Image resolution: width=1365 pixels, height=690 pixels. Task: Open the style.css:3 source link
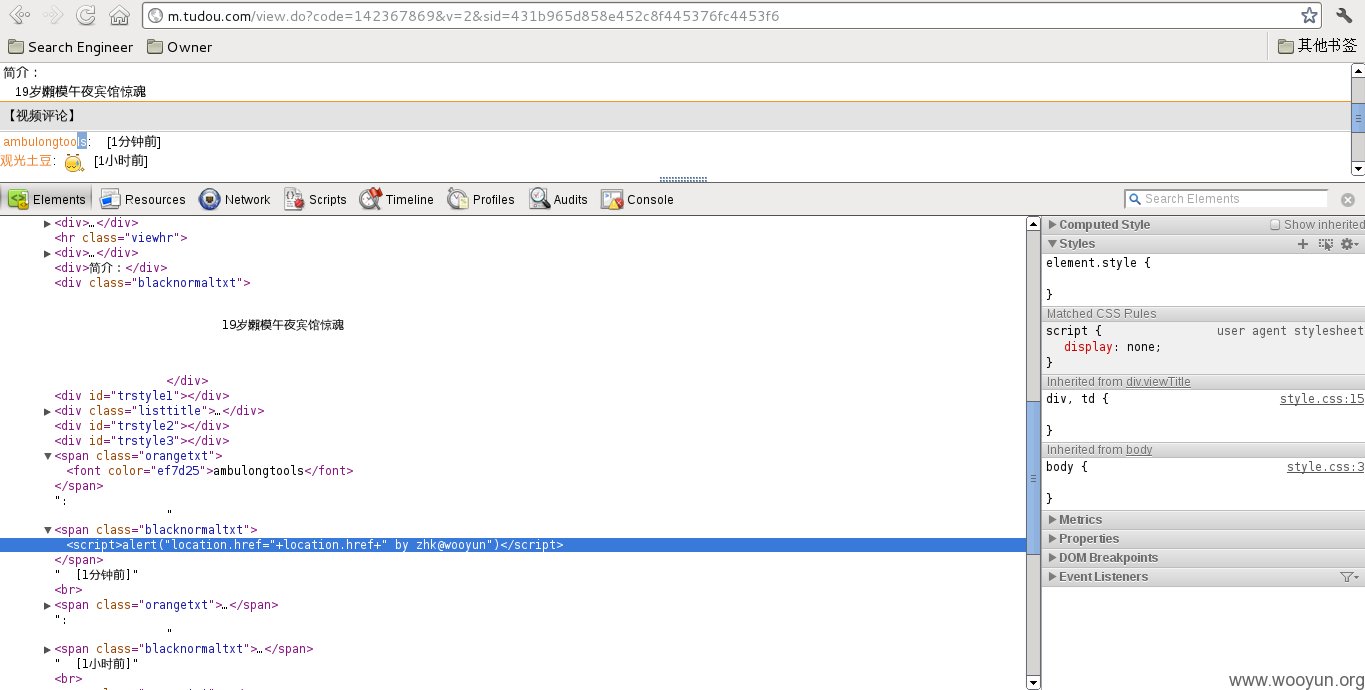pyautogui.click(x=1325, y=467)
